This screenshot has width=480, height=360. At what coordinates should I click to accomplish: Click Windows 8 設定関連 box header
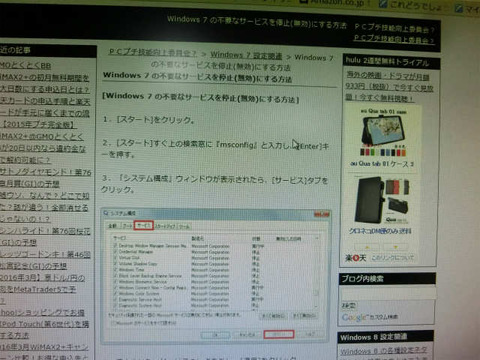click(385, 337)
